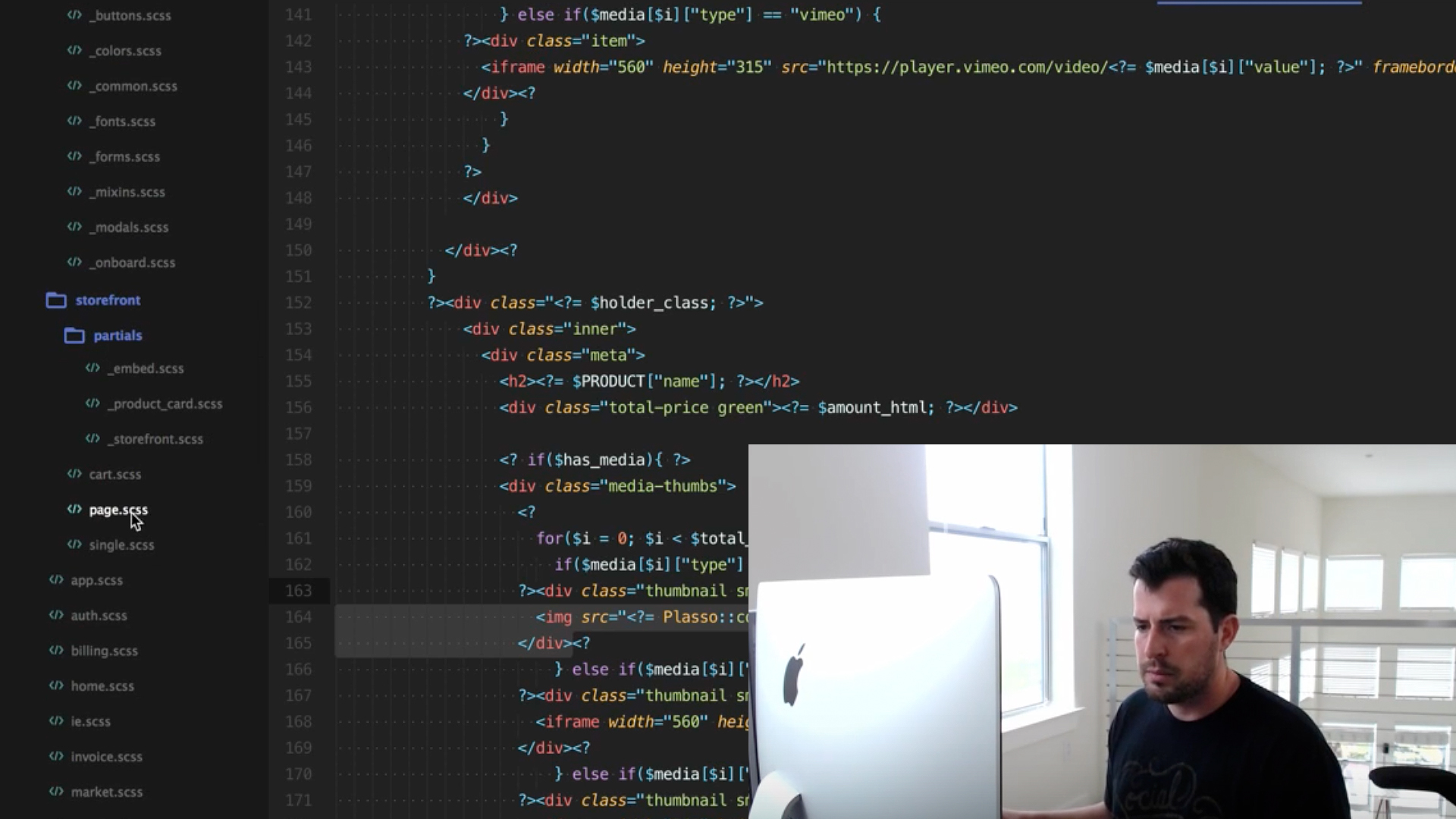
Task: Select the home.scss file
Action: (102, 686)
